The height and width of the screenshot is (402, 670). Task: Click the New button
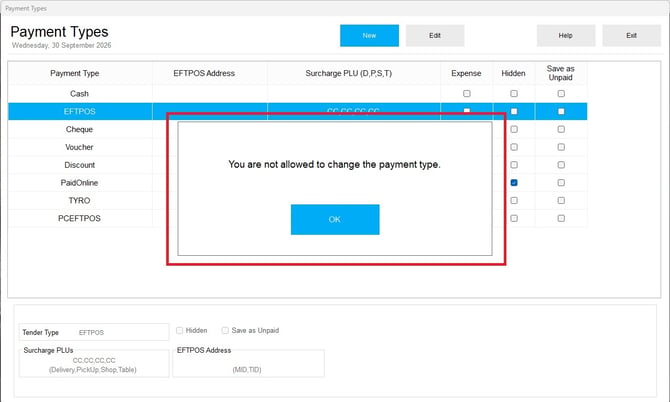(369, 35)
